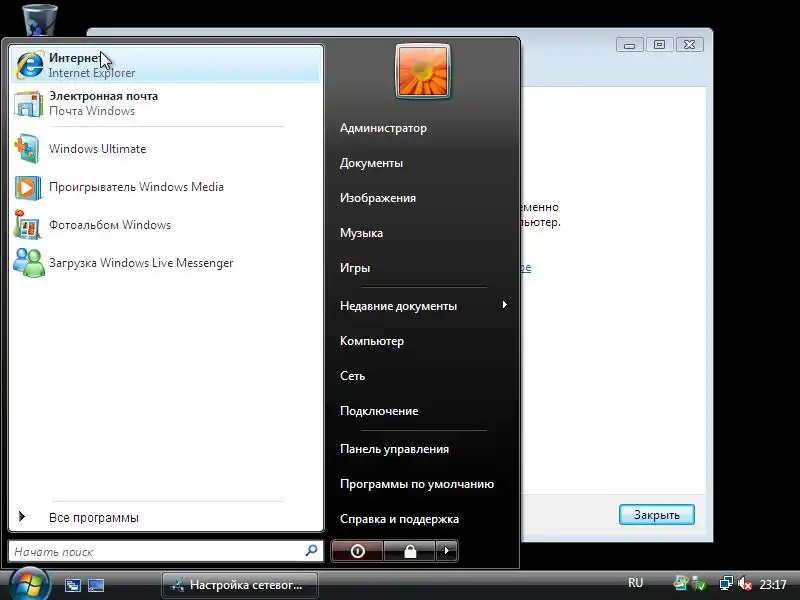Launch the Windows Media Player icon

28,187
